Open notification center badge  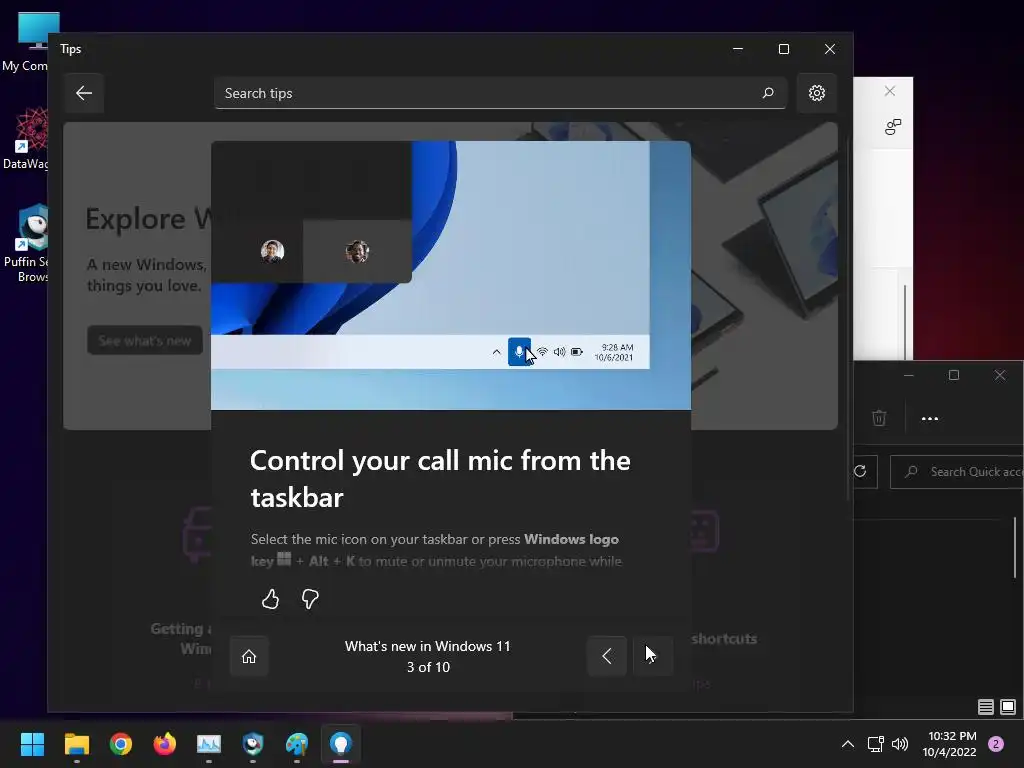pos(996,744)
